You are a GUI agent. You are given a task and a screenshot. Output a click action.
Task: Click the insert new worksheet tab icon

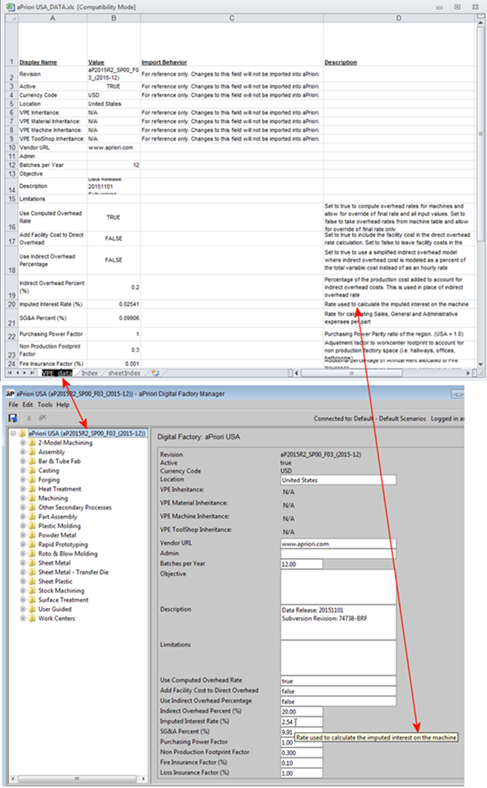155,373
